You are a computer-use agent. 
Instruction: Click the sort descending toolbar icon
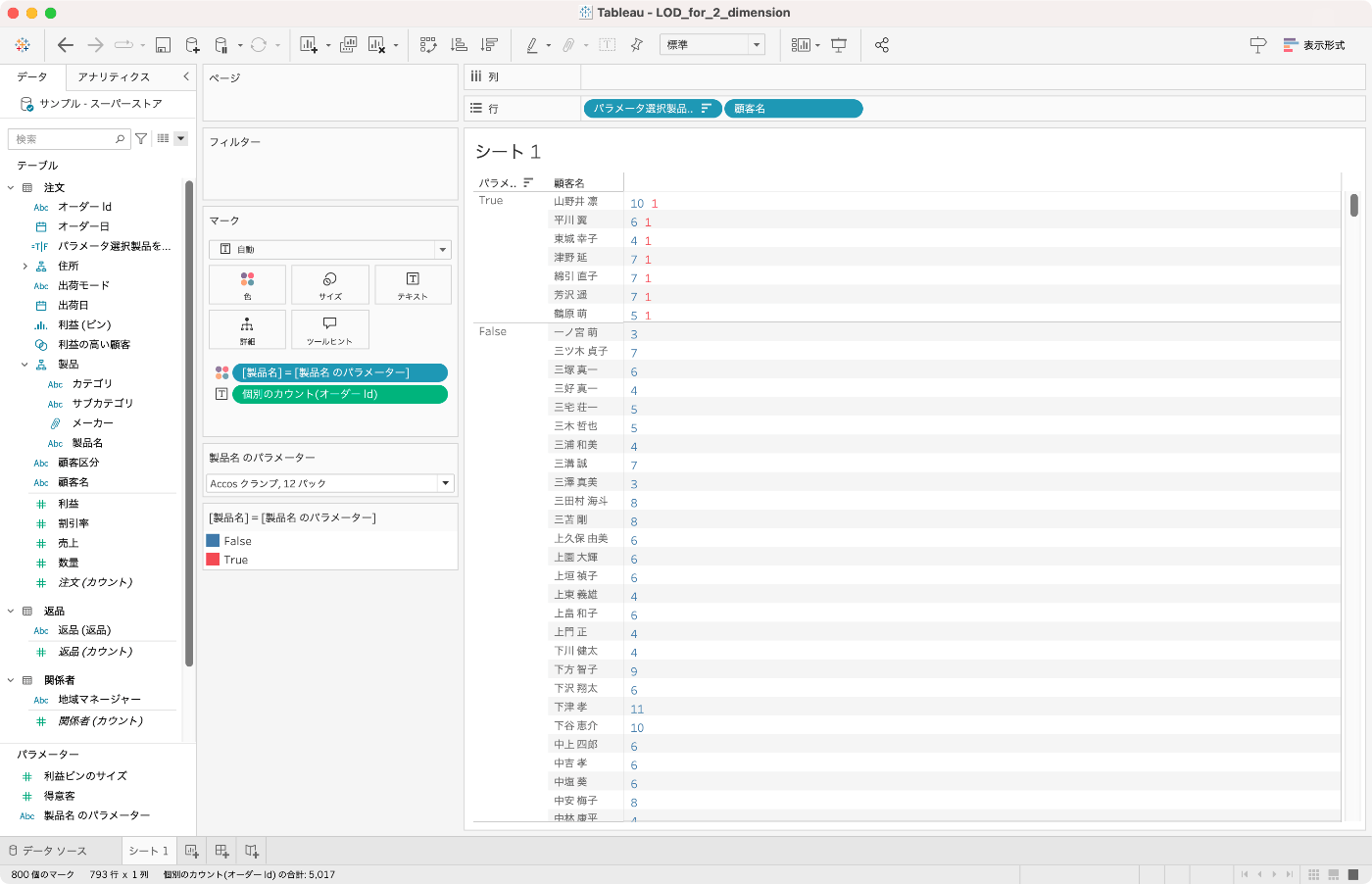point(489,45)
